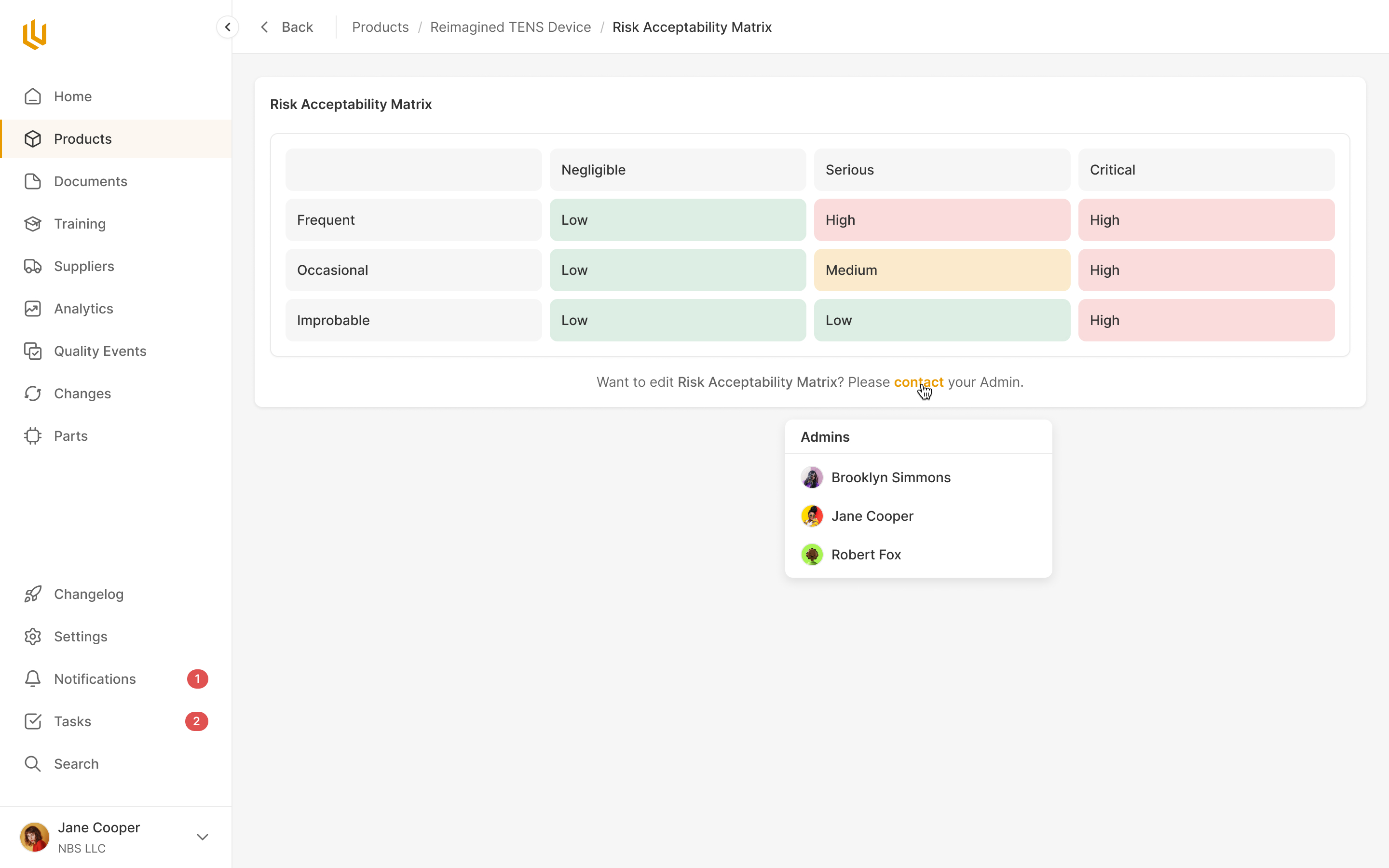
Task: Click the Improbable Serious Low cell
Action: click(942, 320)
